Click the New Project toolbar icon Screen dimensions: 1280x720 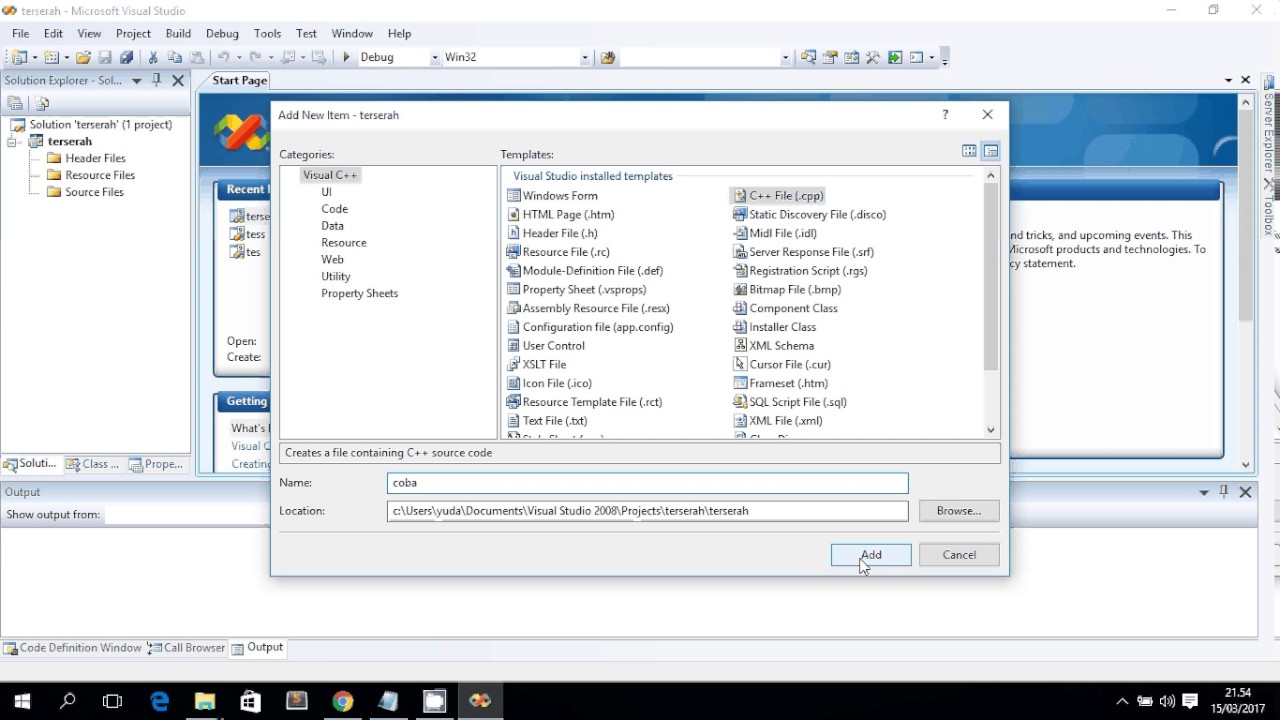[18, 58]
